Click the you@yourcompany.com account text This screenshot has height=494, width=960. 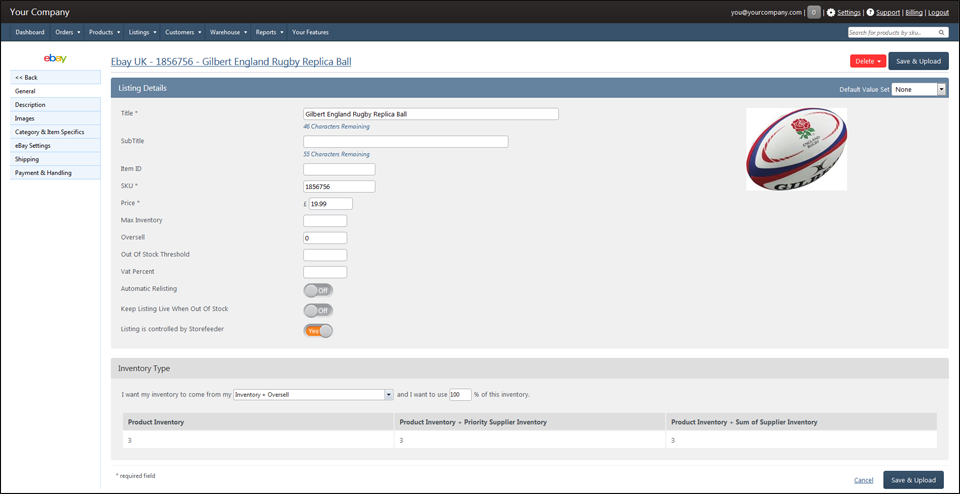(766, 12)
